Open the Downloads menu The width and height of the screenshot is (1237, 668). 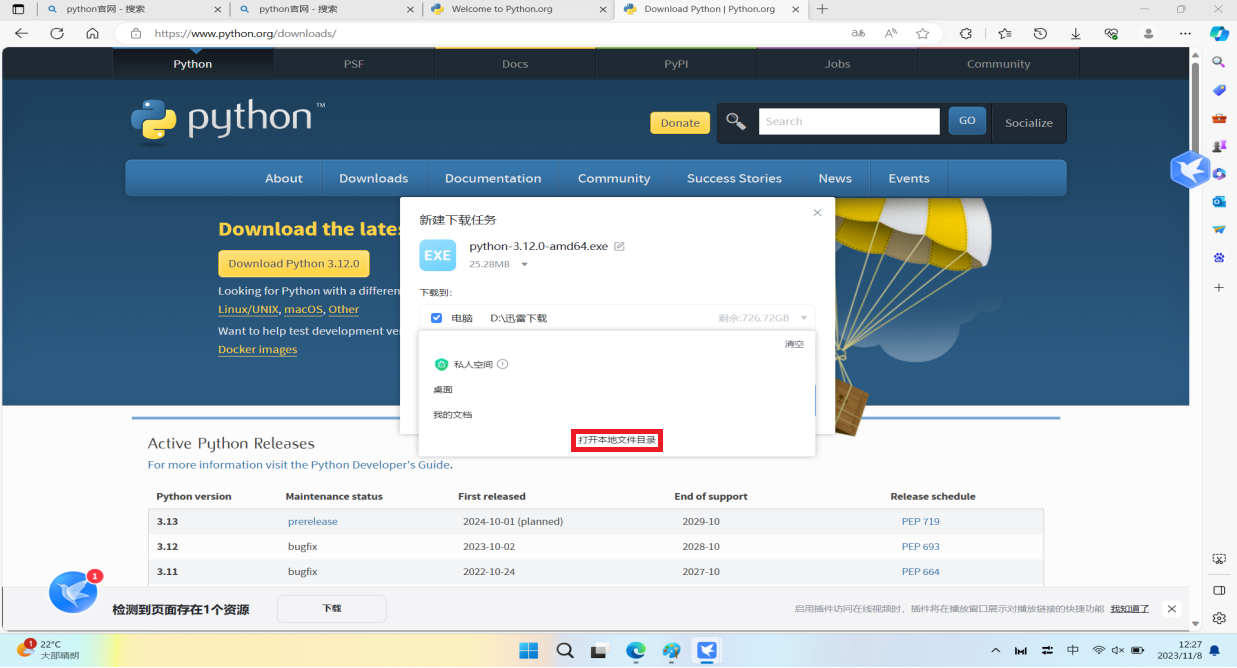(373, 178)
